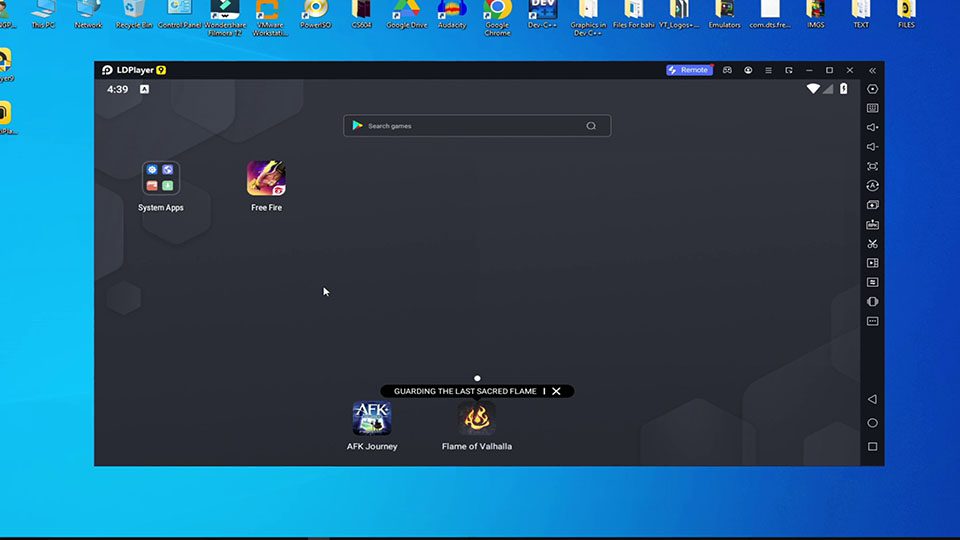Click the volume up icon in sidebar
960x540 pixels.
pyautogui.click(x=872, y=127)
